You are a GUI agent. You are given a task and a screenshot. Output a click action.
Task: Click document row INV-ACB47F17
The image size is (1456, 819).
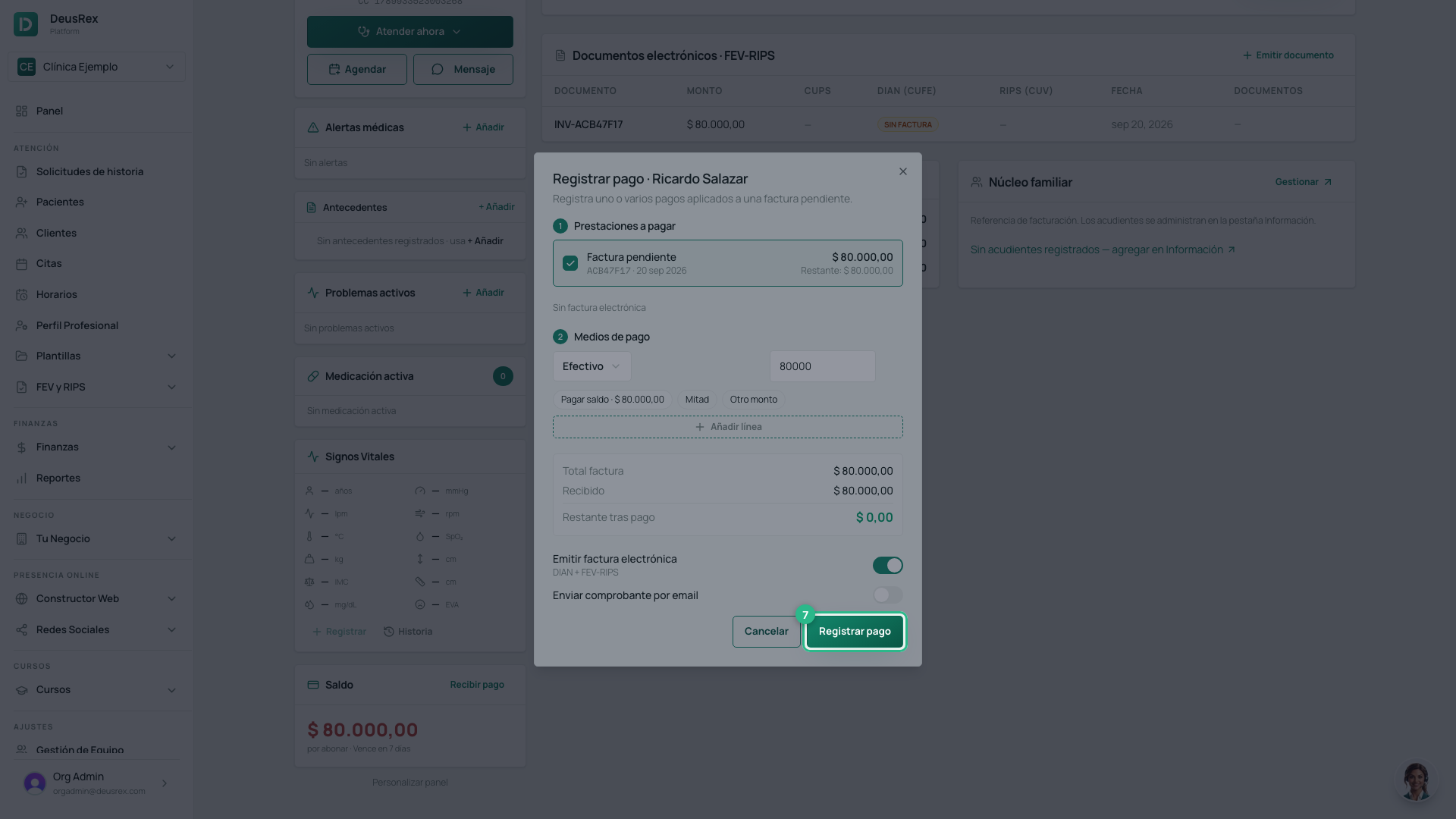click(x=948, y=124)
